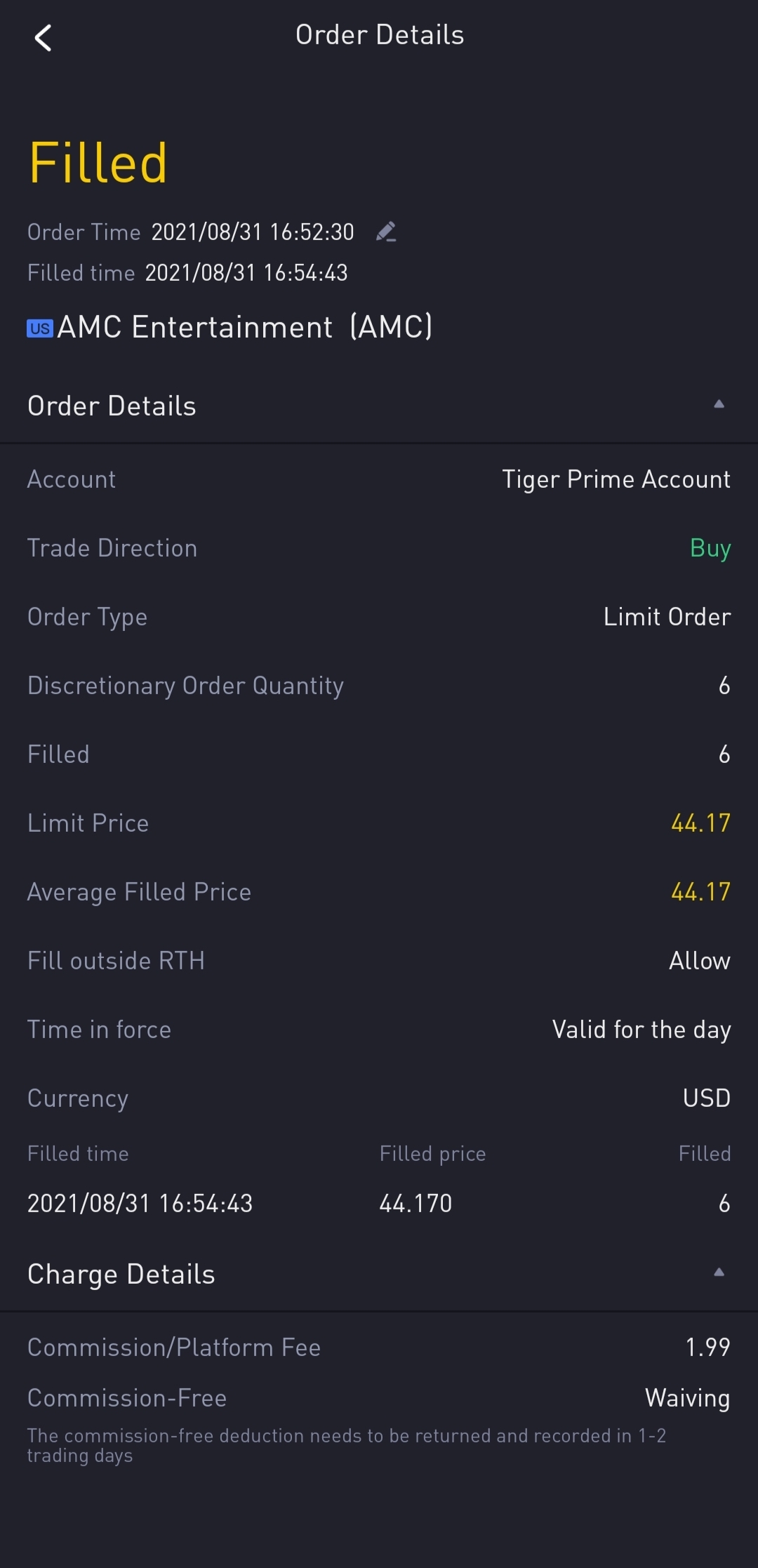The image size is (758, 1568).
Task: Collapse the Charge Details section arrow
Action: [719, 1273]
